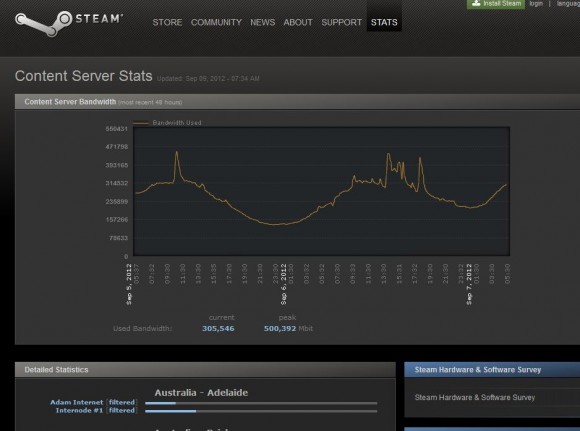Open Steam Hardware & Software Survey link
Screen dimensions: 580x431
point(475,397)
